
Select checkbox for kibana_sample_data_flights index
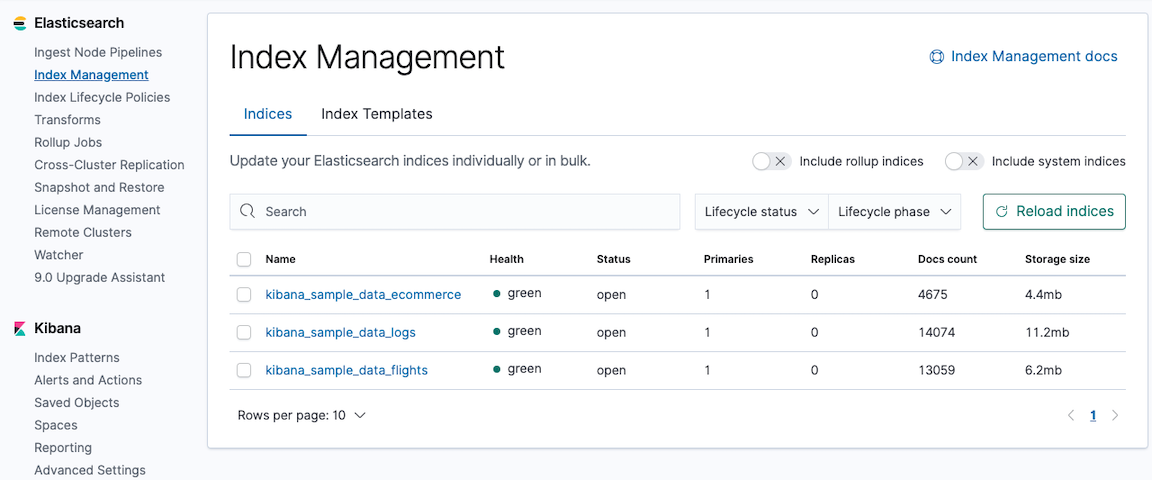[244, 371]
